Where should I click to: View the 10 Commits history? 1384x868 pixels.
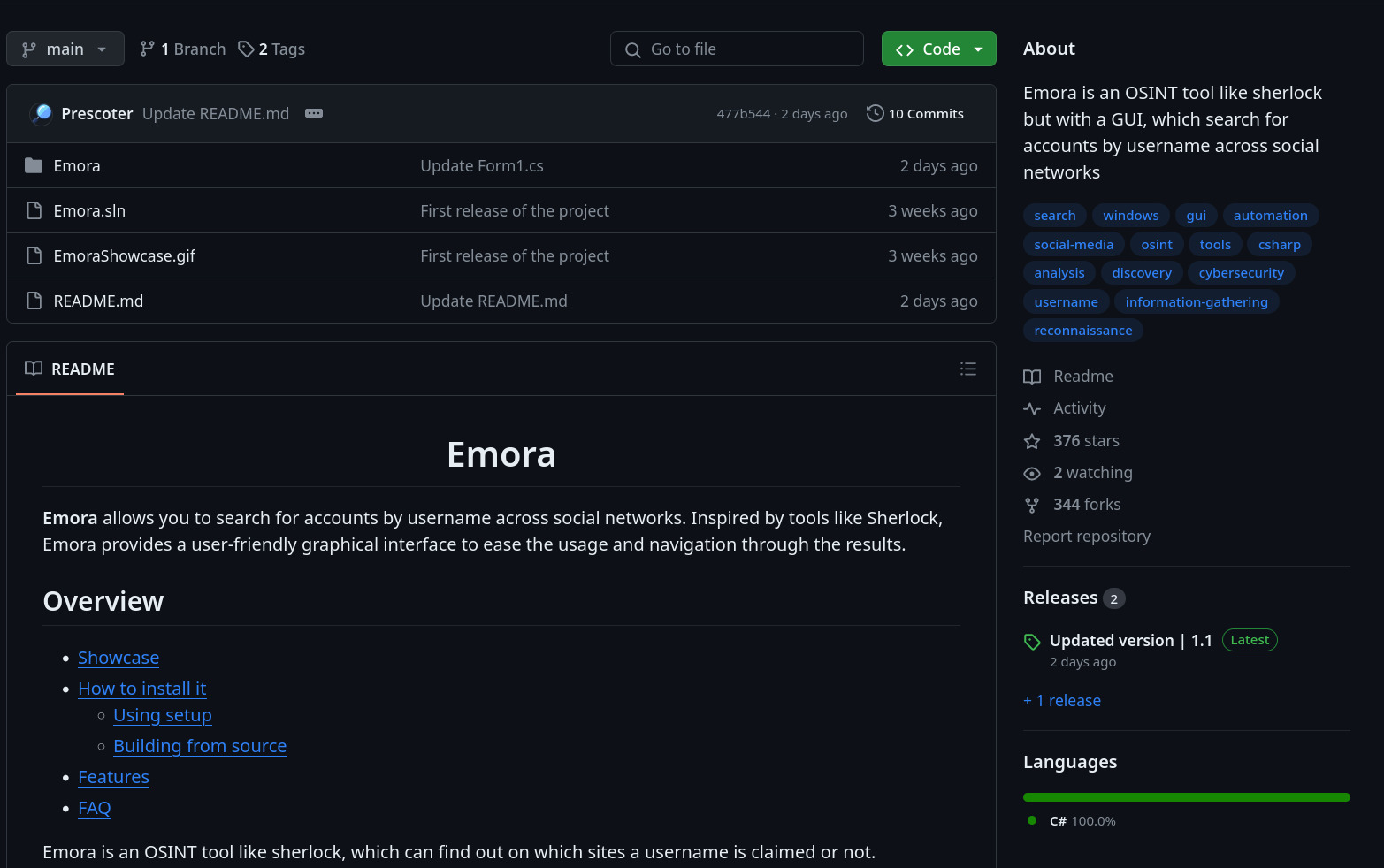point(915,113)
